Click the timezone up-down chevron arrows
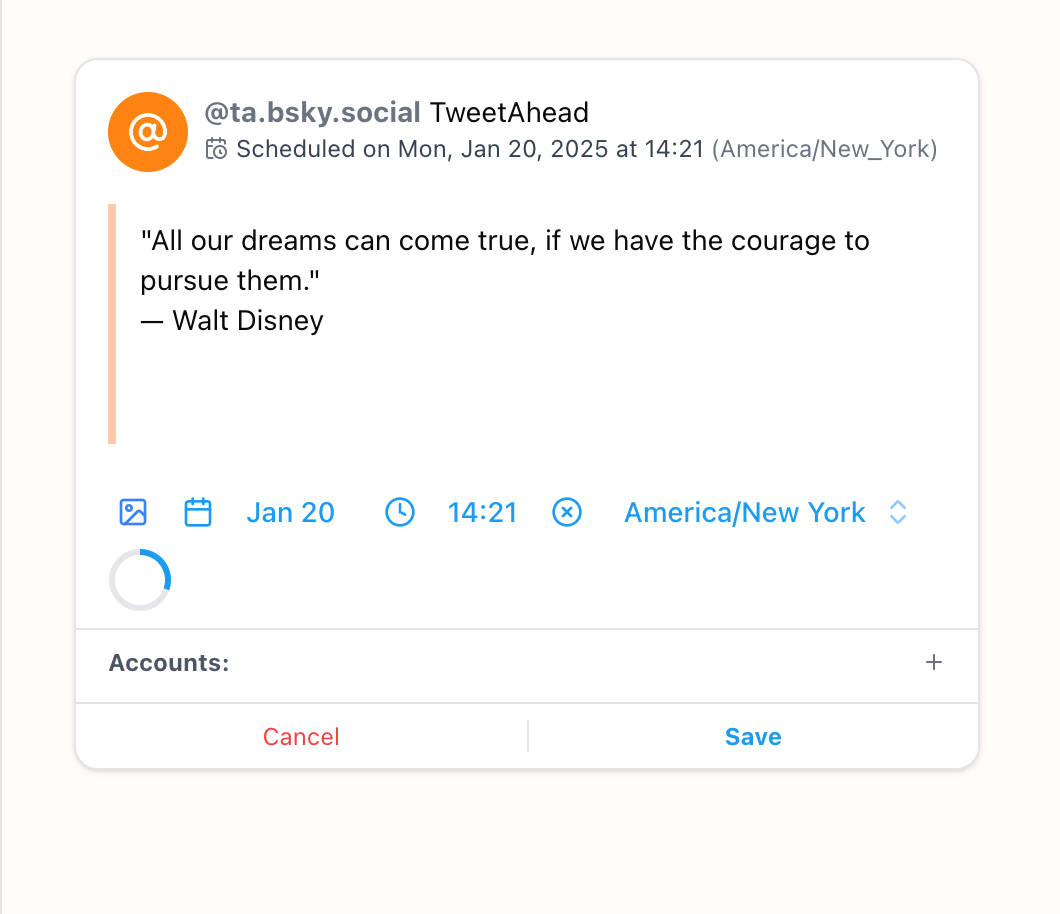 click(x=898, y=513)
